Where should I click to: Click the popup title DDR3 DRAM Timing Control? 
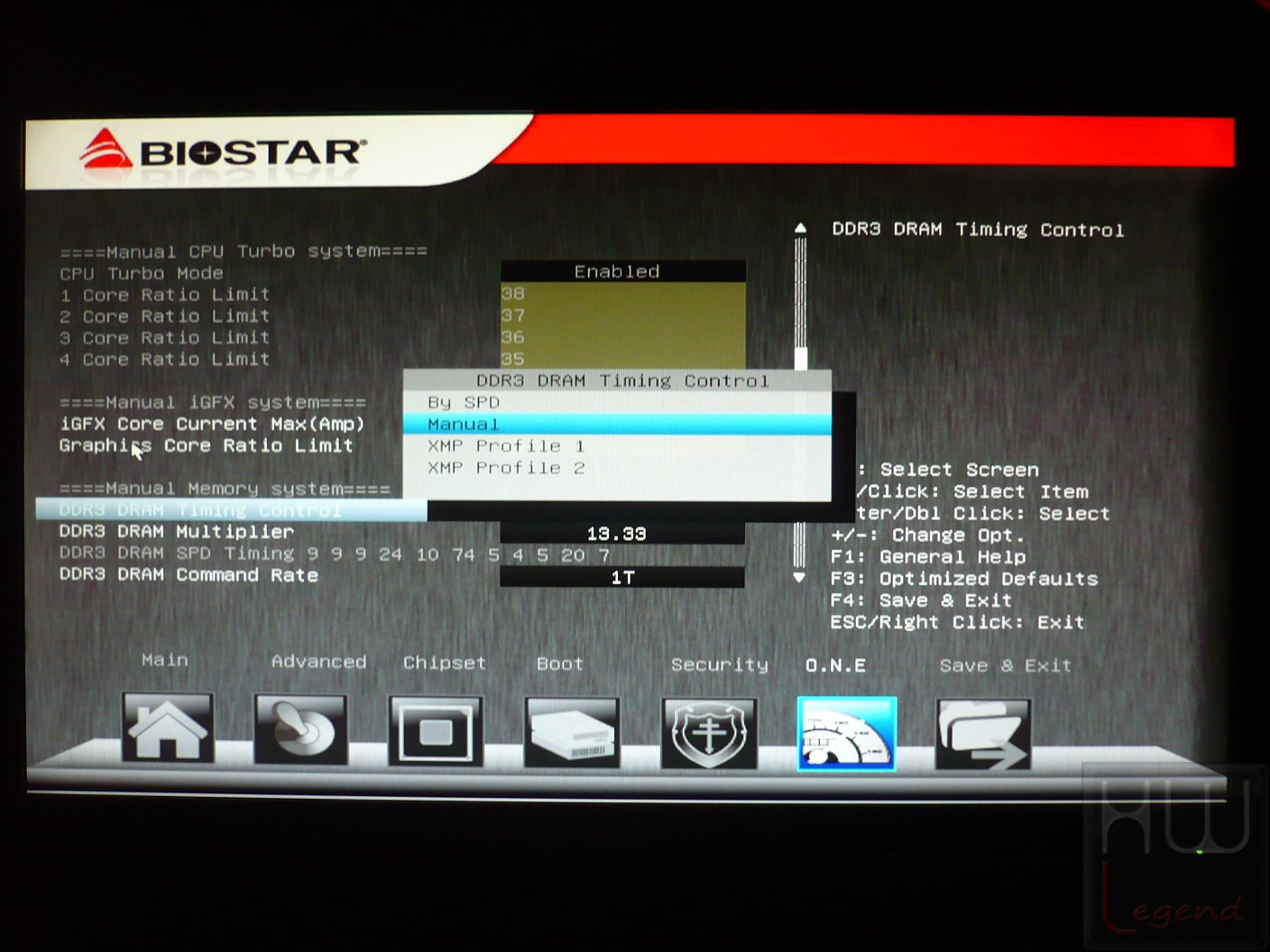[x=622, y=380]
